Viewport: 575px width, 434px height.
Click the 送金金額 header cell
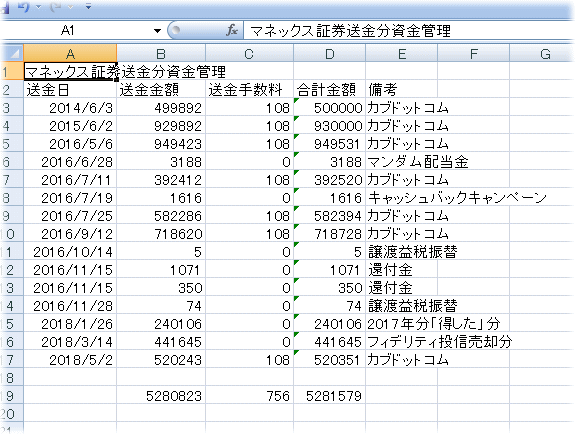(161, 90)
